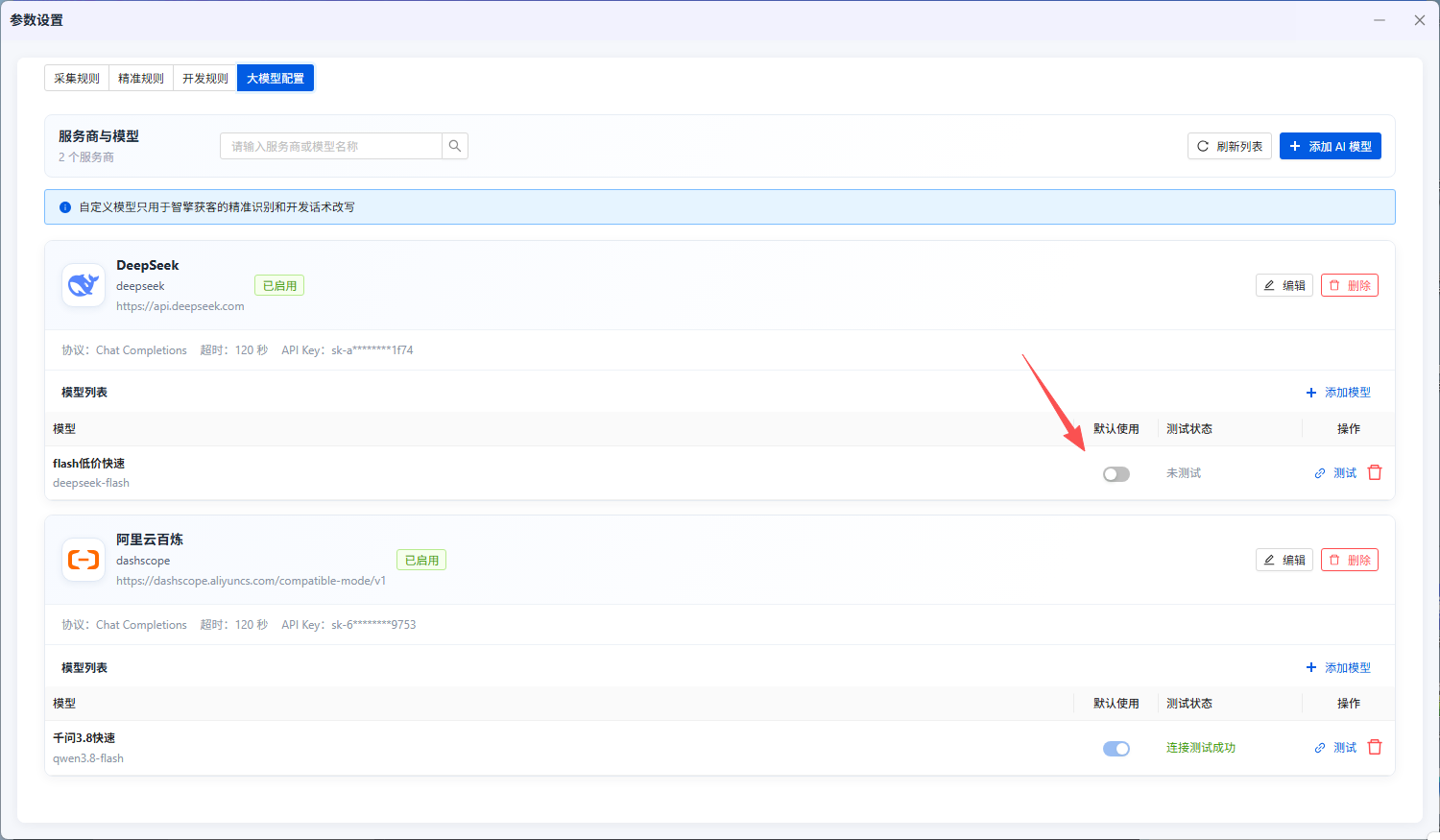The height and width of the screenshot is (840, 1440).
Task: Click API Key sk-6********9753 text
Action: point(348,625)
